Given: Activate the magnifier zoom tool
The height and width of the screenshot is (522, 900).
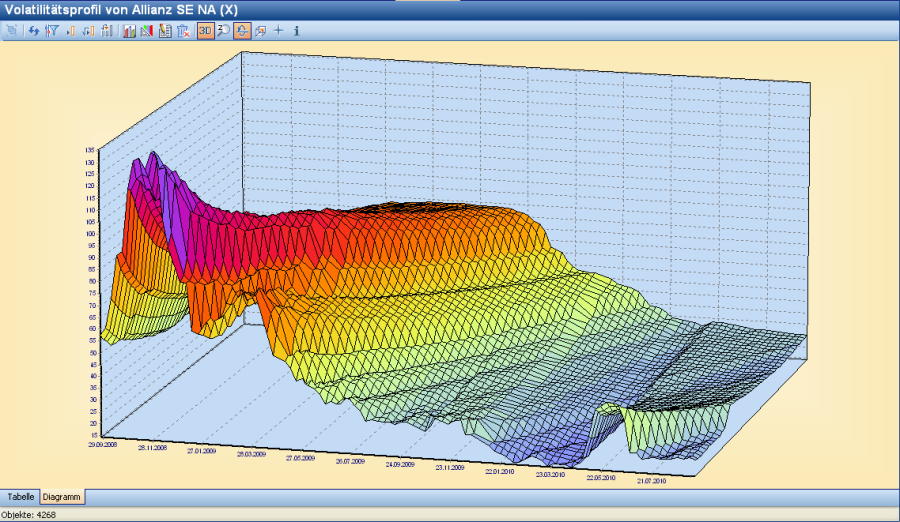Looking at the screenshot, I should [x=223, y=31].
